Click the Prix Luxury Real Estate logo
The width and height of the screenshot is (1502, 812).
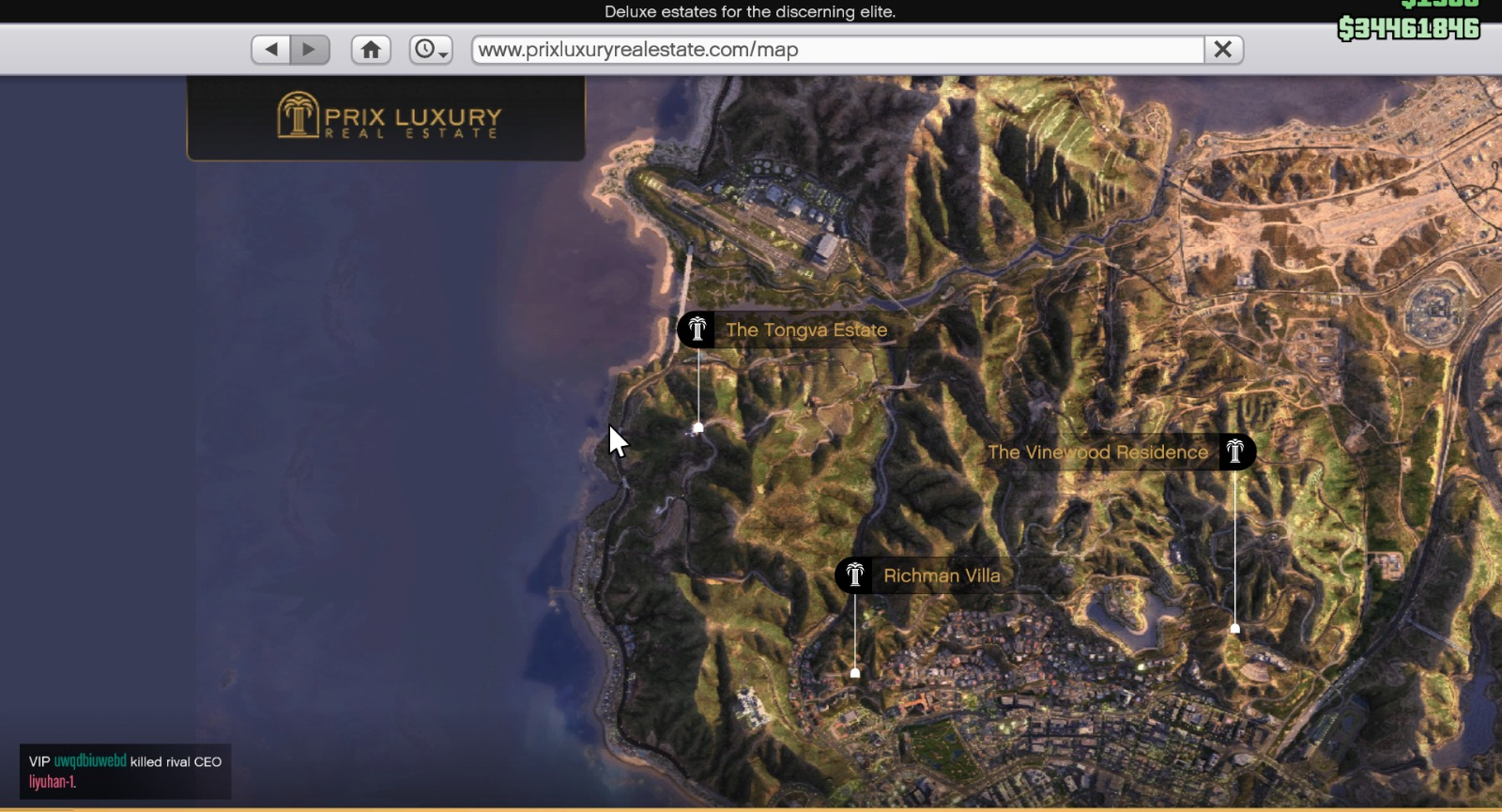(389, 117)
